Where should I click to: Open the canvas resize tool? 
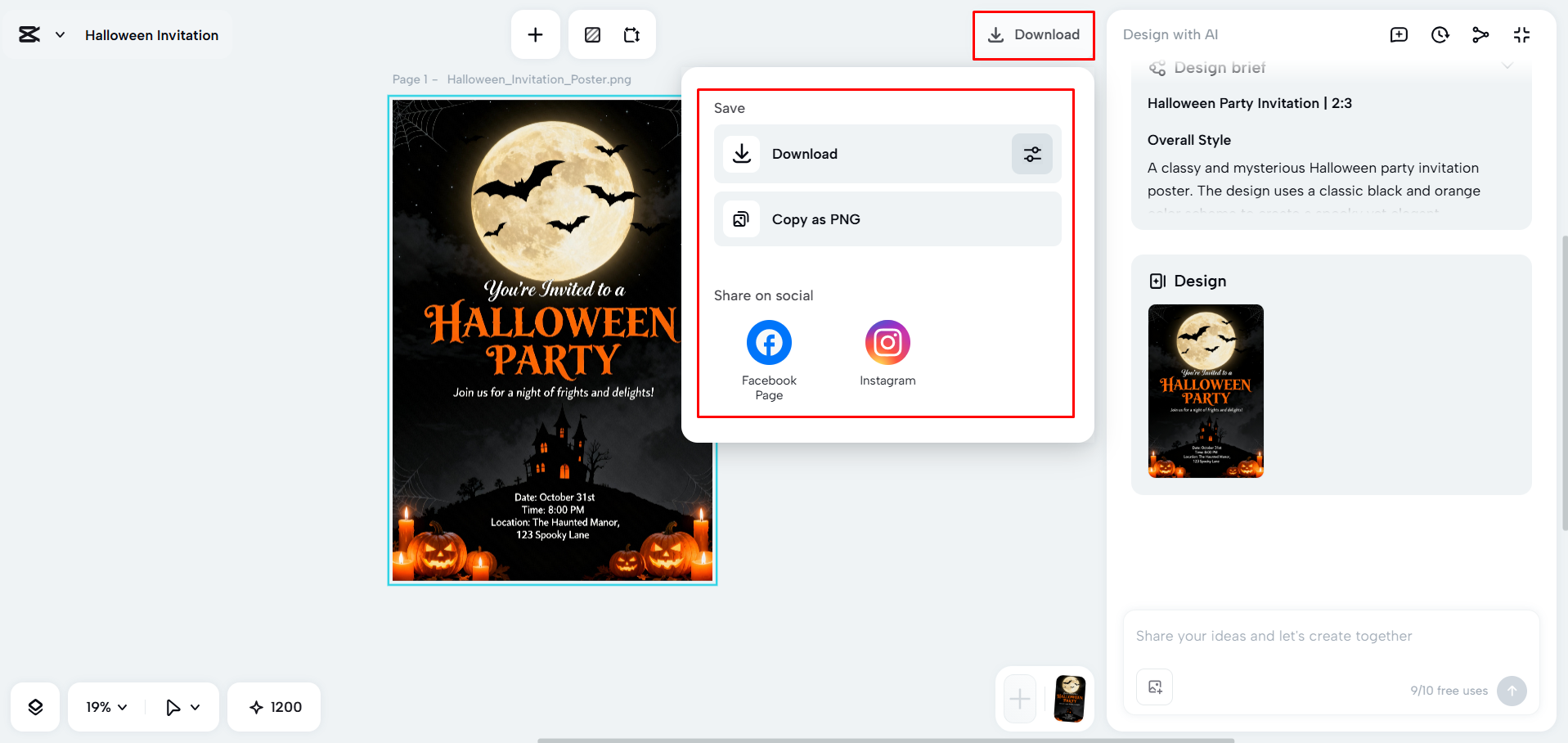point(631,34)
